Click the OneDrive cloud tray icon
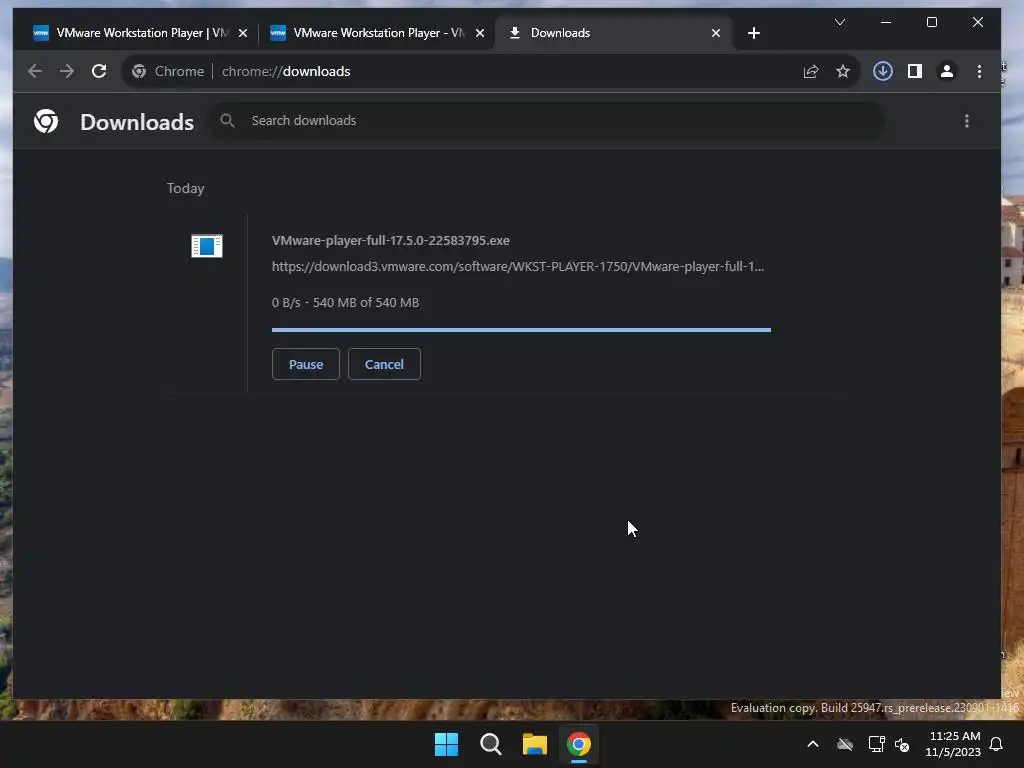Viewport: 1024px width, 768px height. tap(845, 744)
